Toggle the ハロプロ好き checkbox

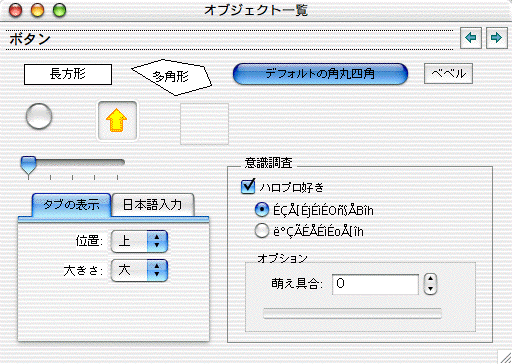click(x=248, y=186)
